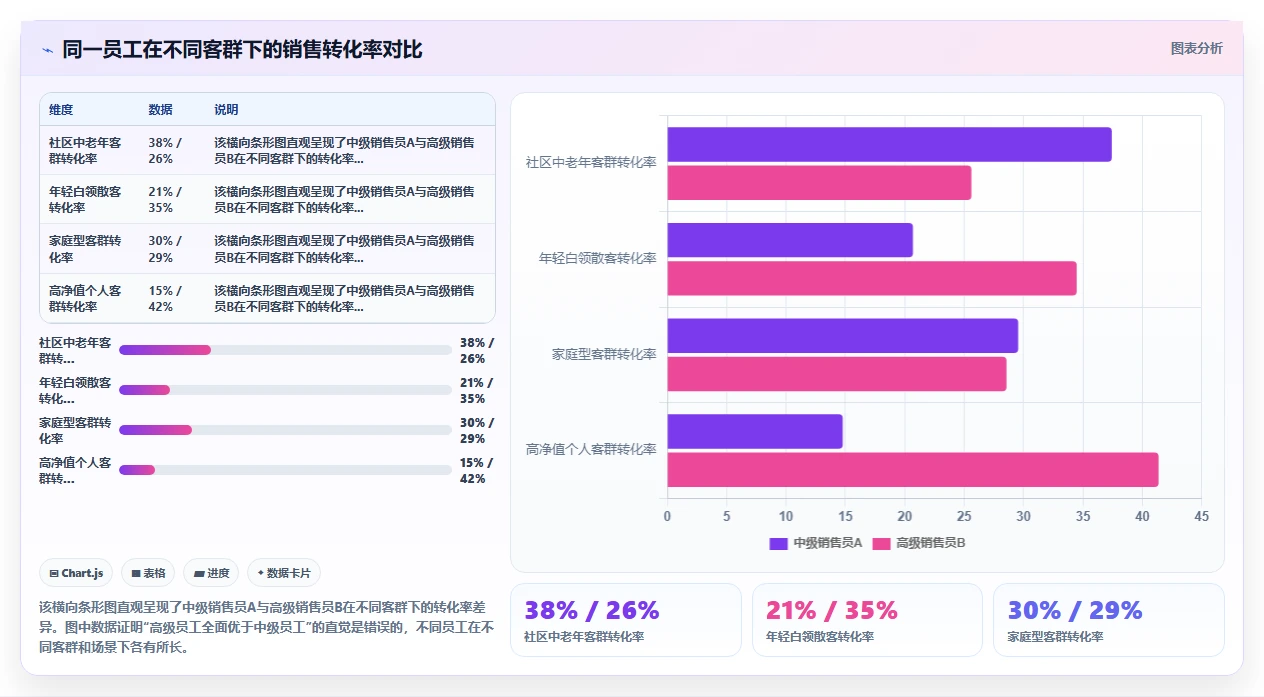Click progress bar for 年轻白领散客
The image size is (1264, 697).
285,390
